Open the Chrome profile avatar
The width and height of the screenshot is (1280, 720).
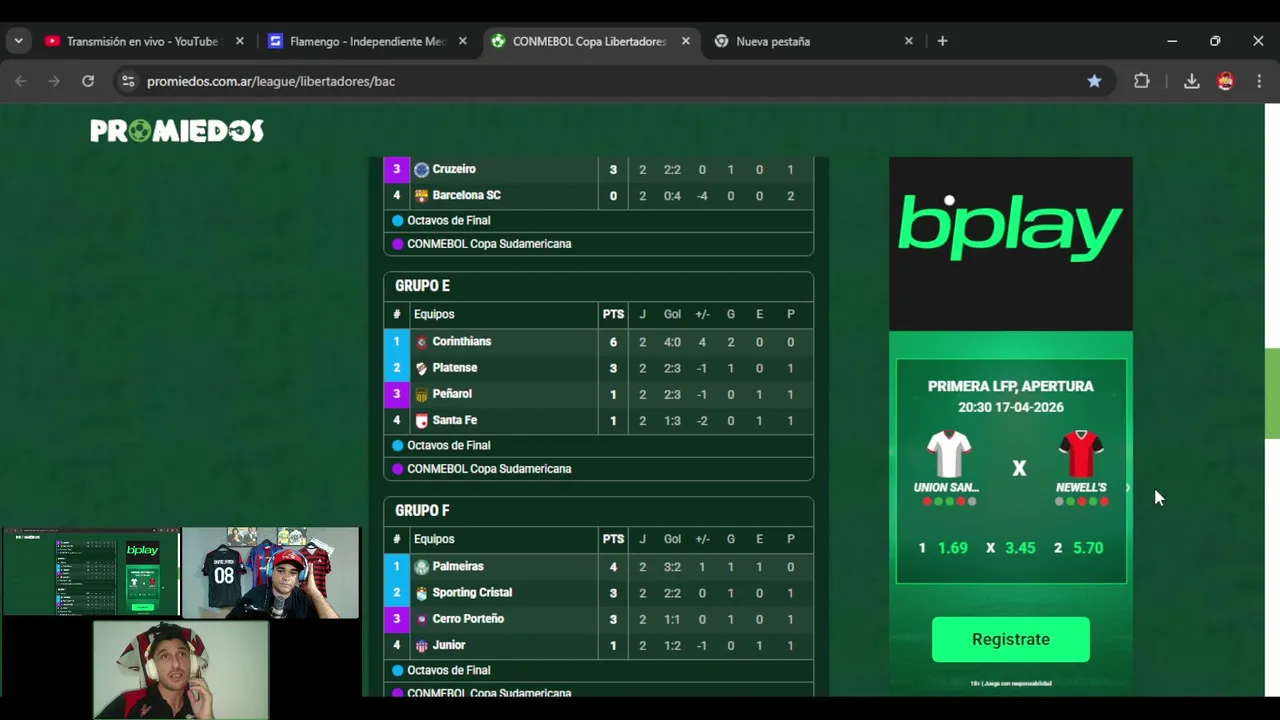point(1225,81)
